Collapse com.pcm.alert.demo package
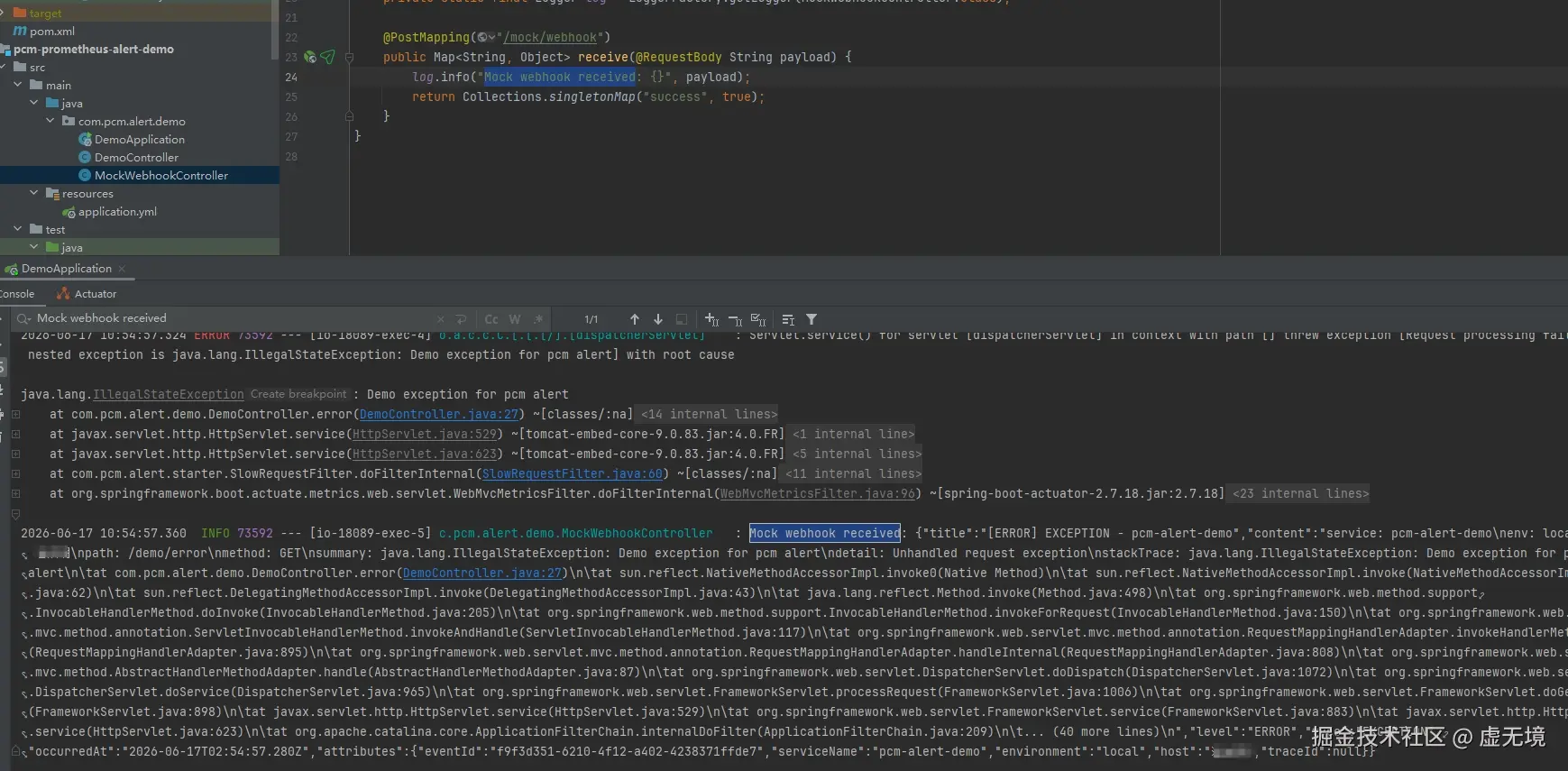The image size is (1568, 771). pos(50,121)
